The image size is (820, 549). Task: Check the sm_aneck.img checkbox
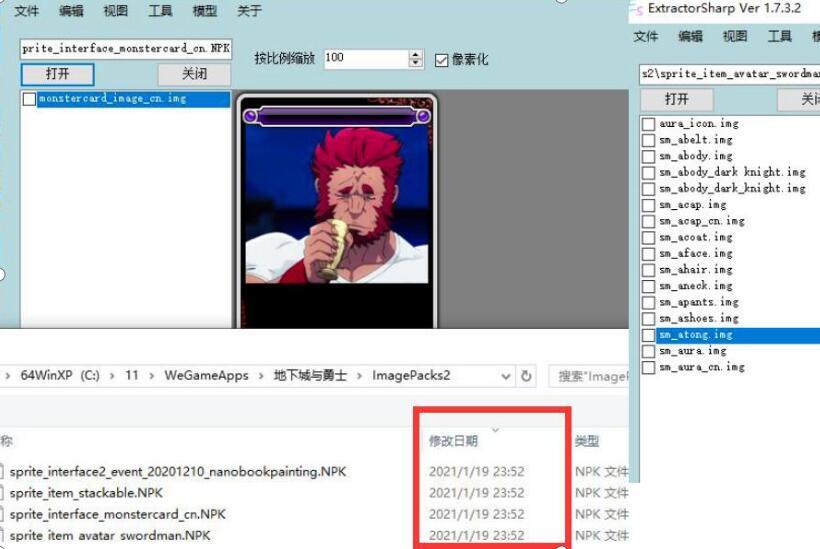click(x=648, y=286)
